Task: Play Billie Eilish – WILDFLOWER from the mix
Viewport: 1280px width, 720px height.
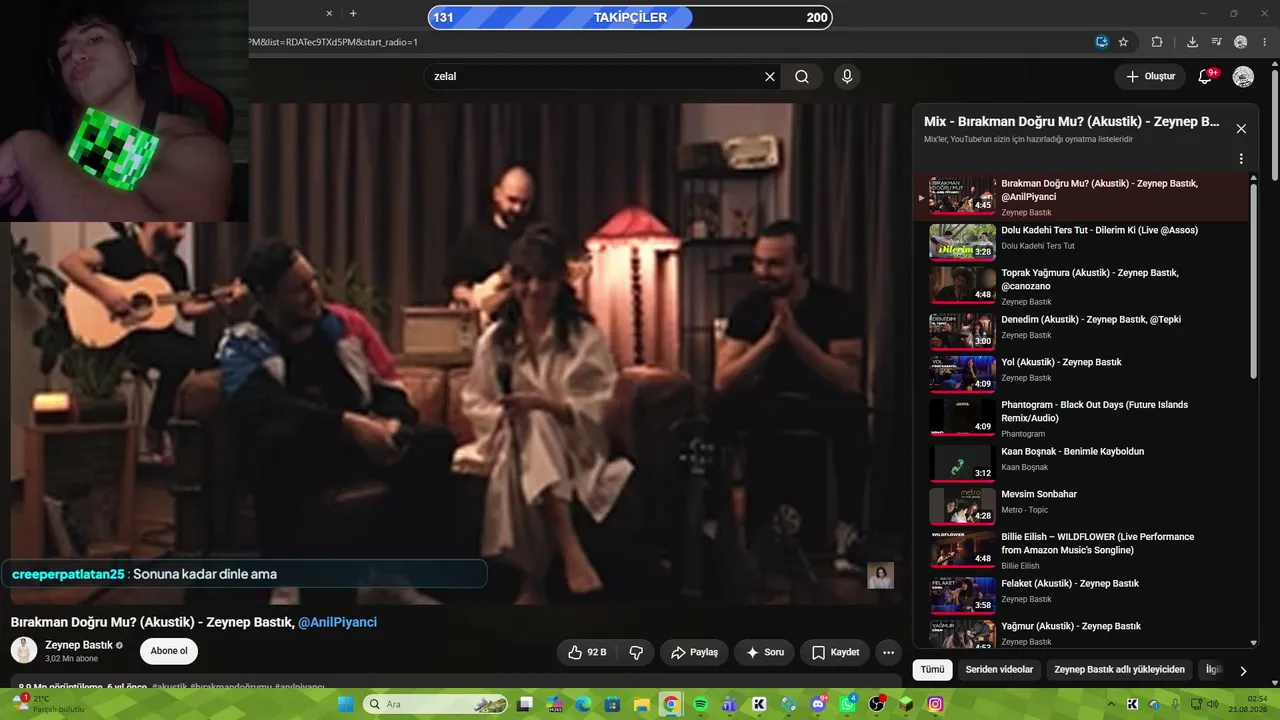Action: pos(1082,549)
